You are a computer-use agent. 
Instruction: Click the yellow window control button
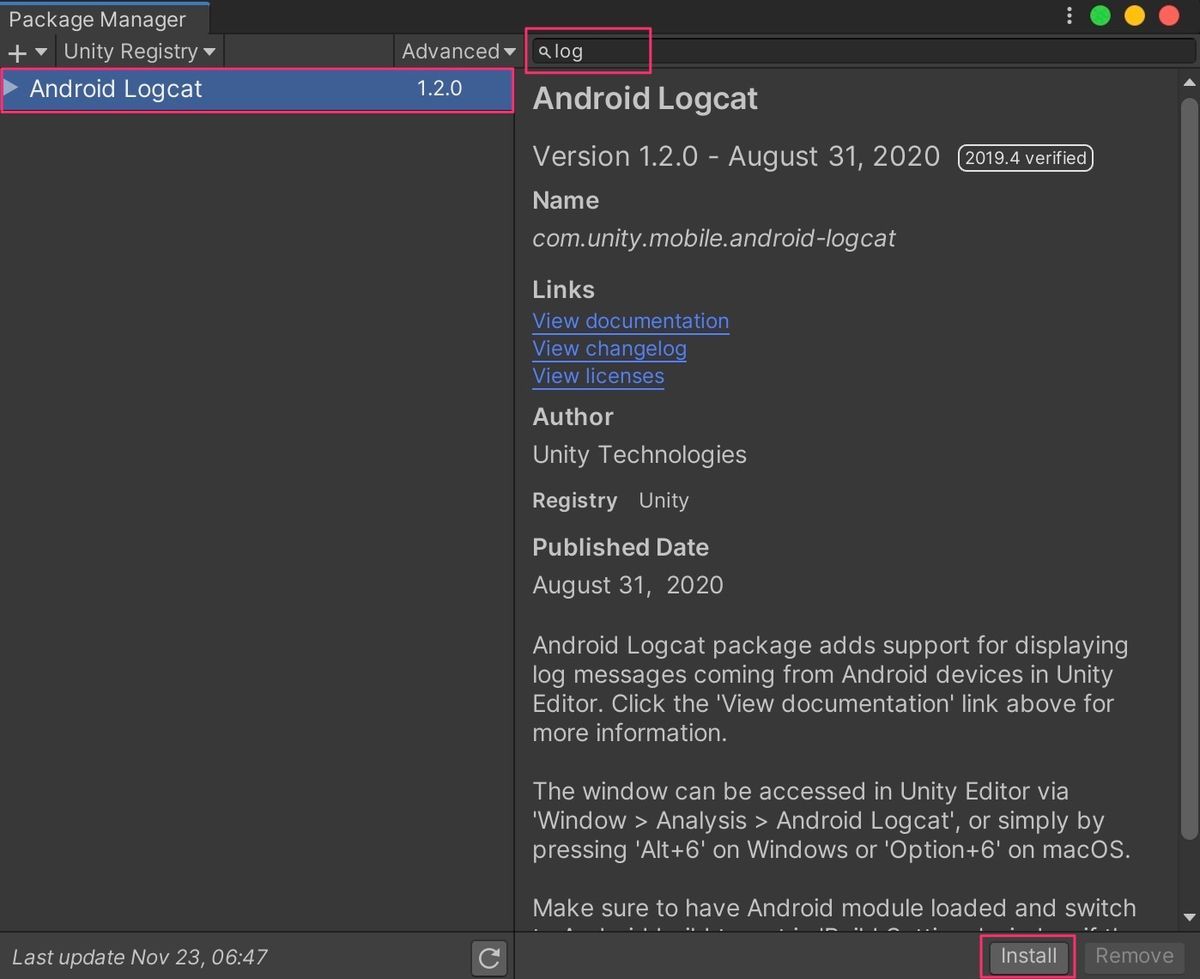click(1134, 16)
